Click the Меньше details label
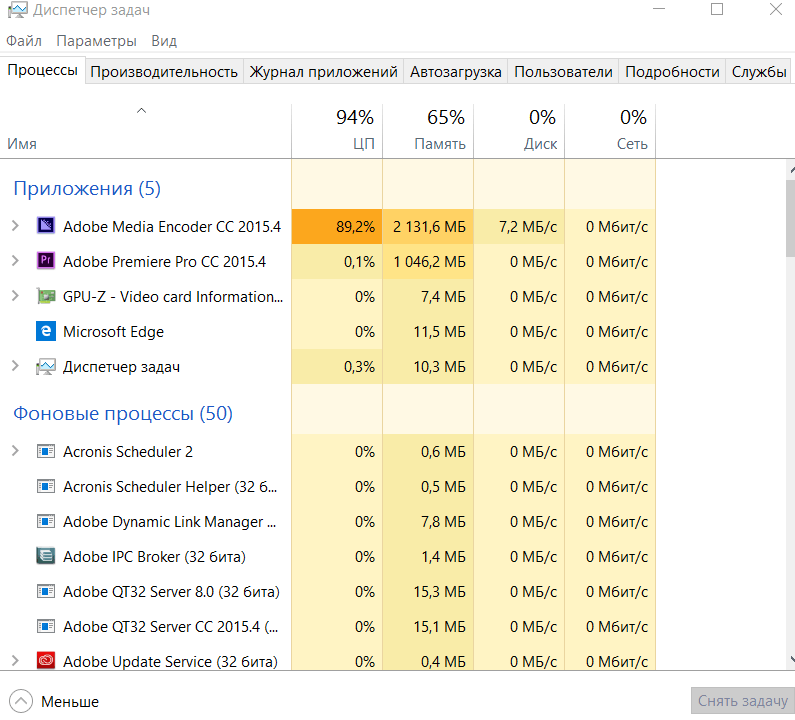 (x=70, y=702)
